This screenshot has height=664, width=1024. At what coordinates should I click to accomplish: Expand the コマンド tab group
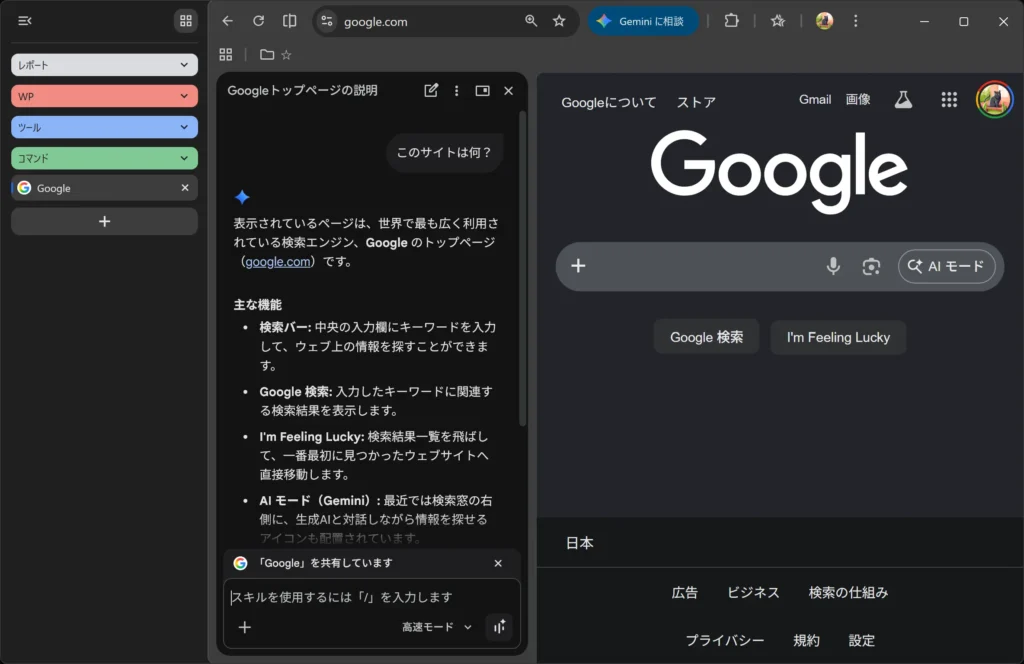point(104,158)
